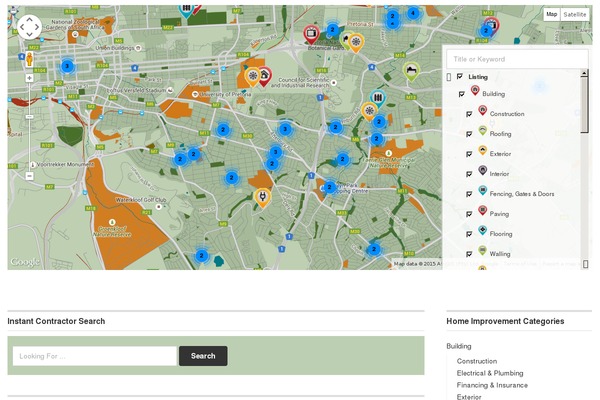Image resolution: width=600 pixels, height=400 pixels.
Task: Toggle the Interior checkbox
Action: (469, 174)
